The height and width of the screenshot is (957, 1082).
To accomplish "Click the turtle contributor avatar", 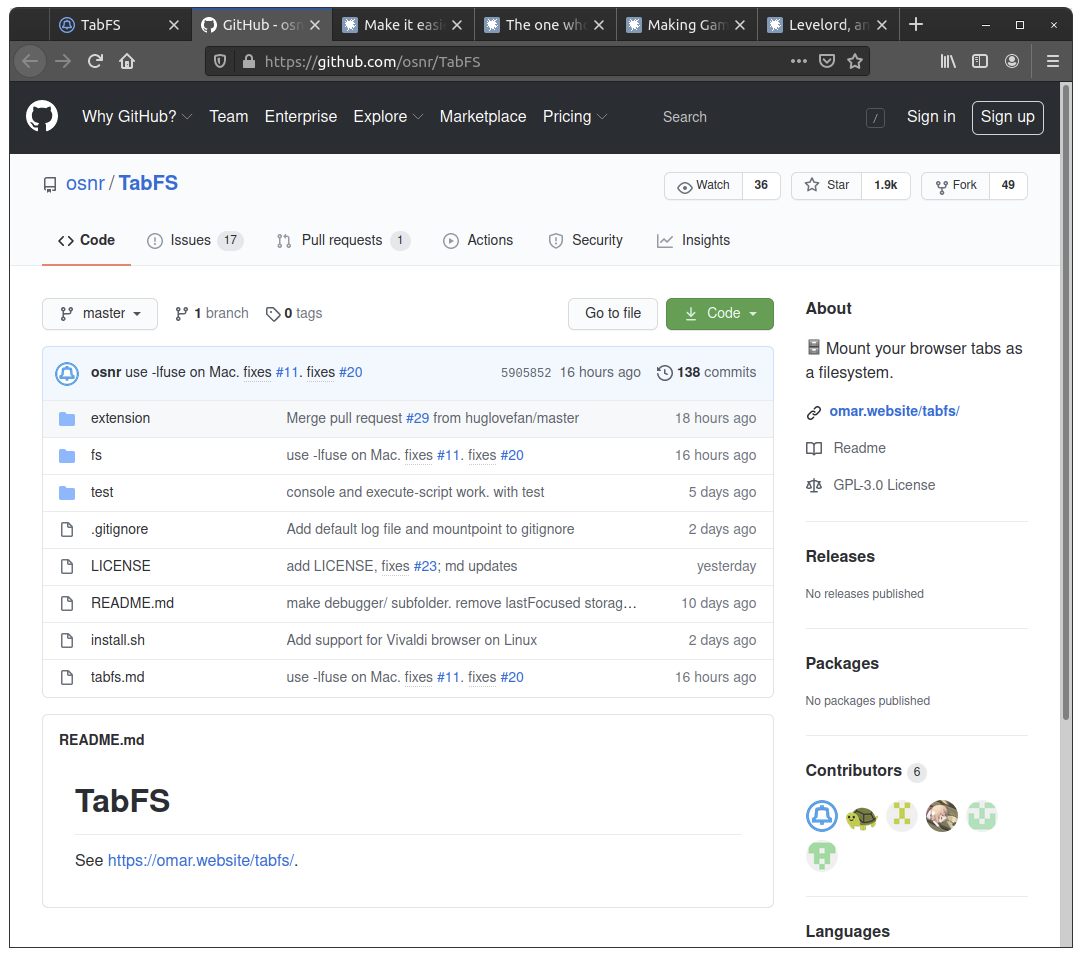I will click(861, 817).
